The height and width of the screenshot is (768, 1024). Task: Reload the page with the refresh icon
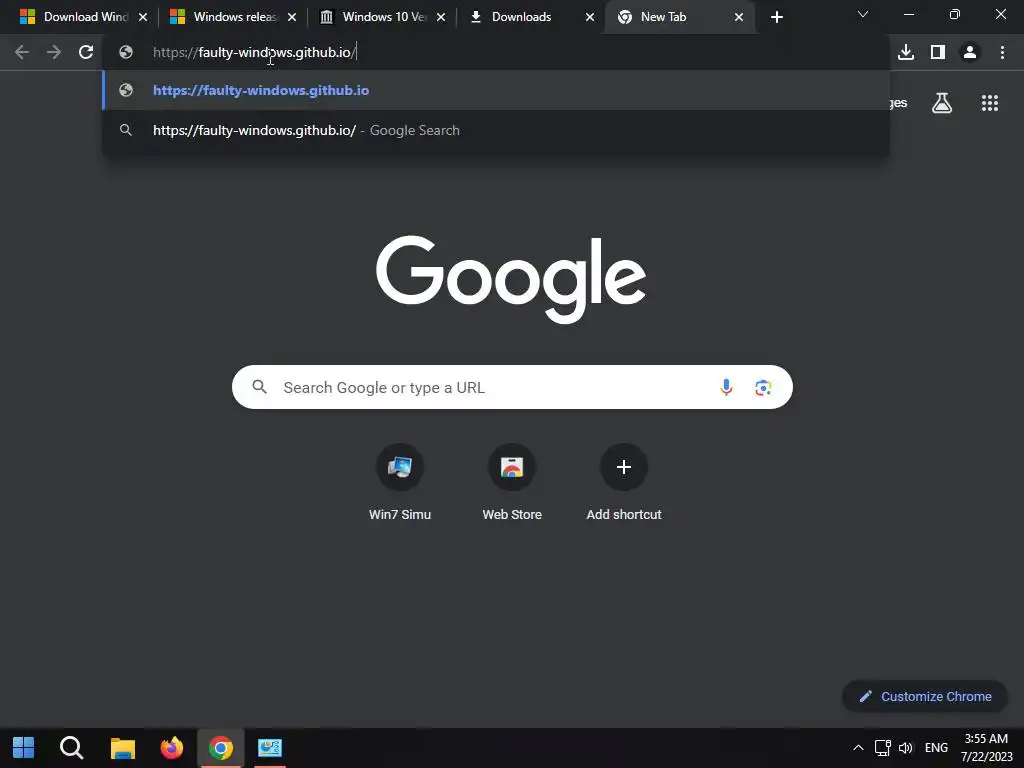click(86, 52)
